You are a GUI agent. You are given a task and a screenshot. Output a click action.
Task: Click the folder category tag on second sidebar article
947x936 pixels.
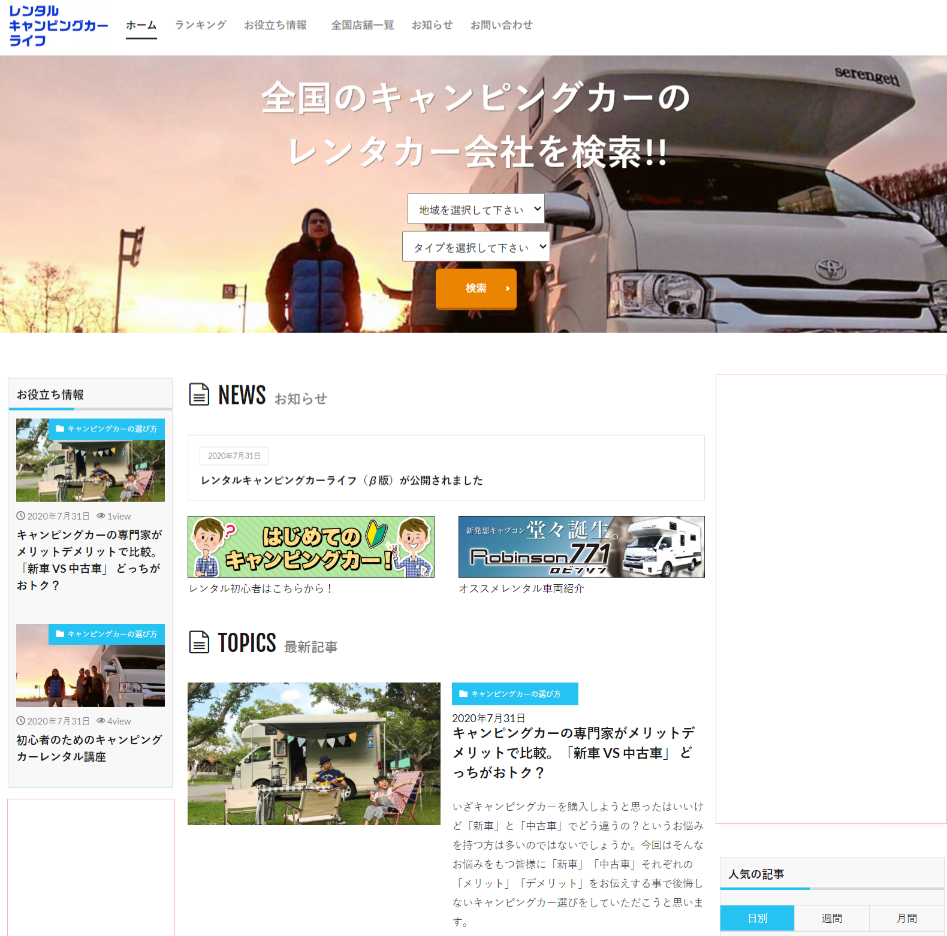[107, 634]
